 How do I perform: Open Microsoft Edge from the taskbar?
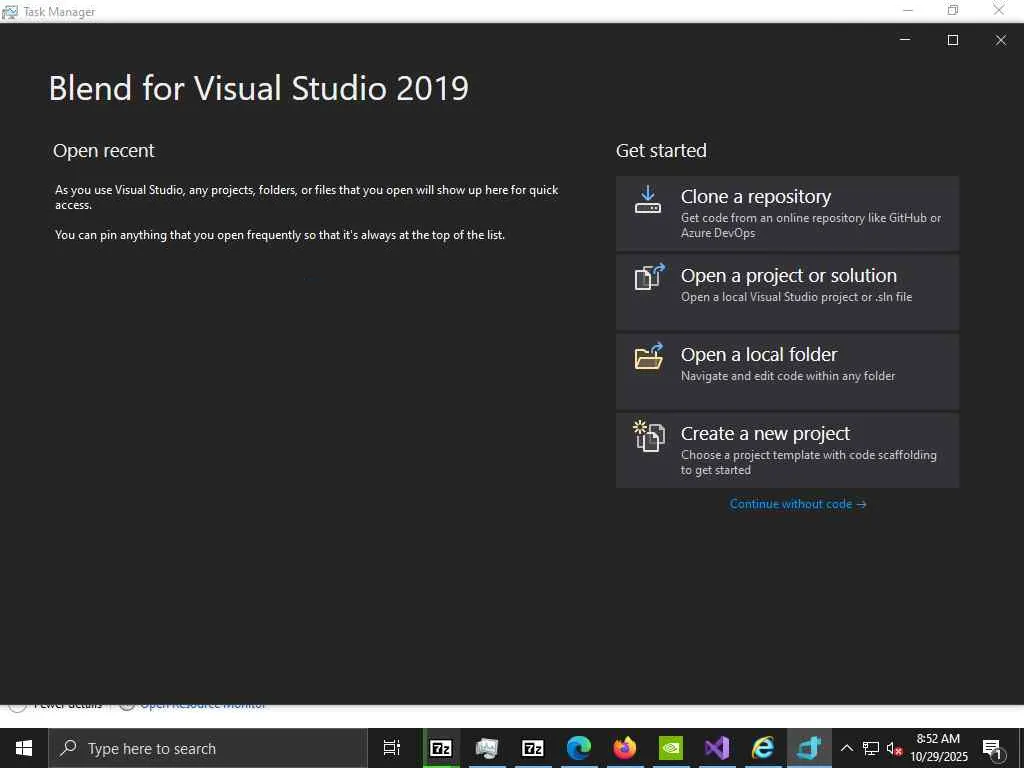point(579,748)
